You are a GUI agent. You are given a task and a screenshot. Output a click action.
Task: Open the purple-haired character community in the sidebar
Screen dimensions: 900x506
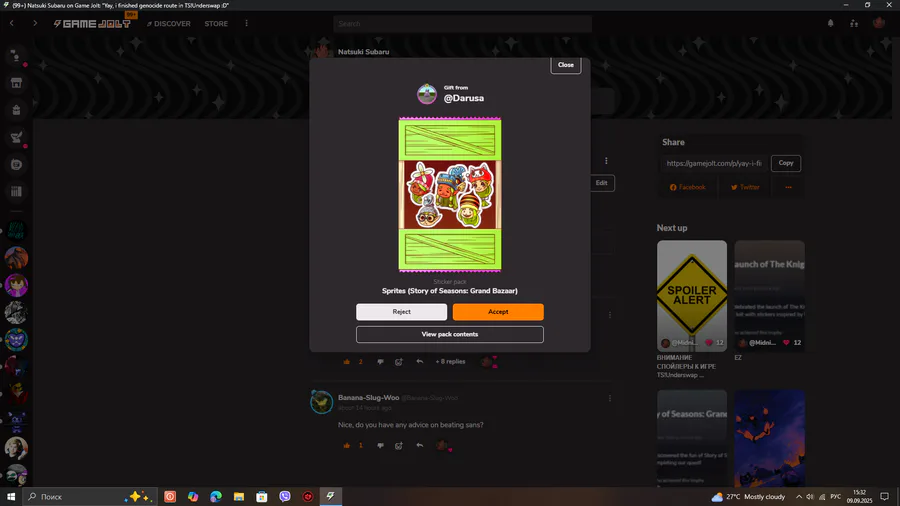click(x=16, y=285)
